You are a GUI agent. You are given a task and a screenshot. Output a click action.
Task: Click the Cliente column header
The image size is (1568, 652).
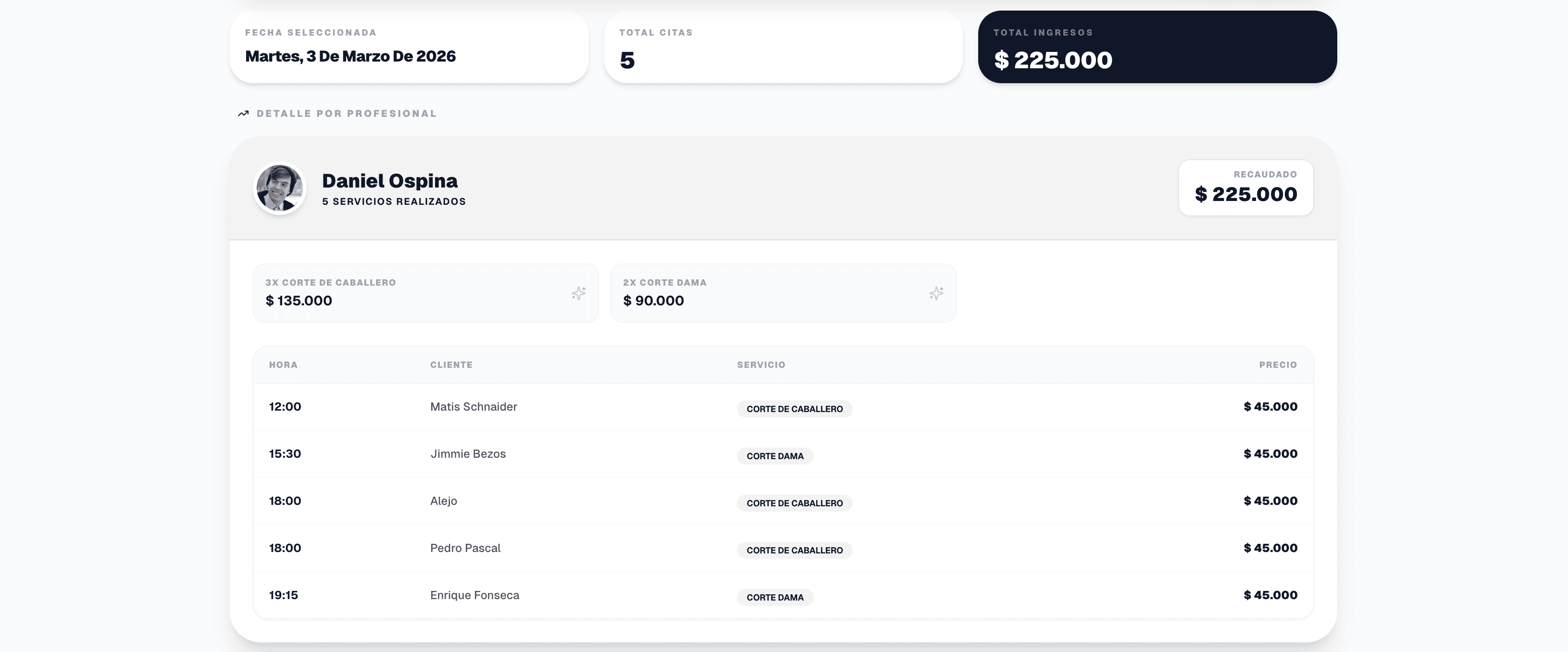click(451, 364)
